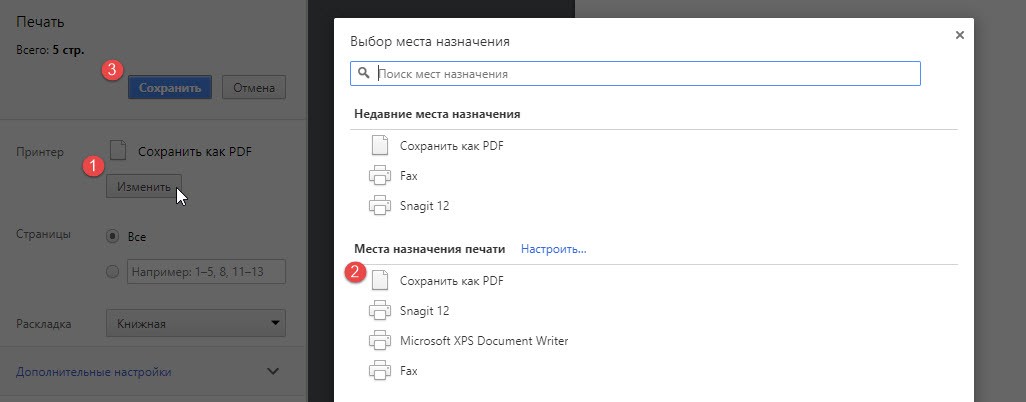Click printer icon beside Microsoft XPS Document Writer
This screenshot has height=402, width=1026.
380,340
